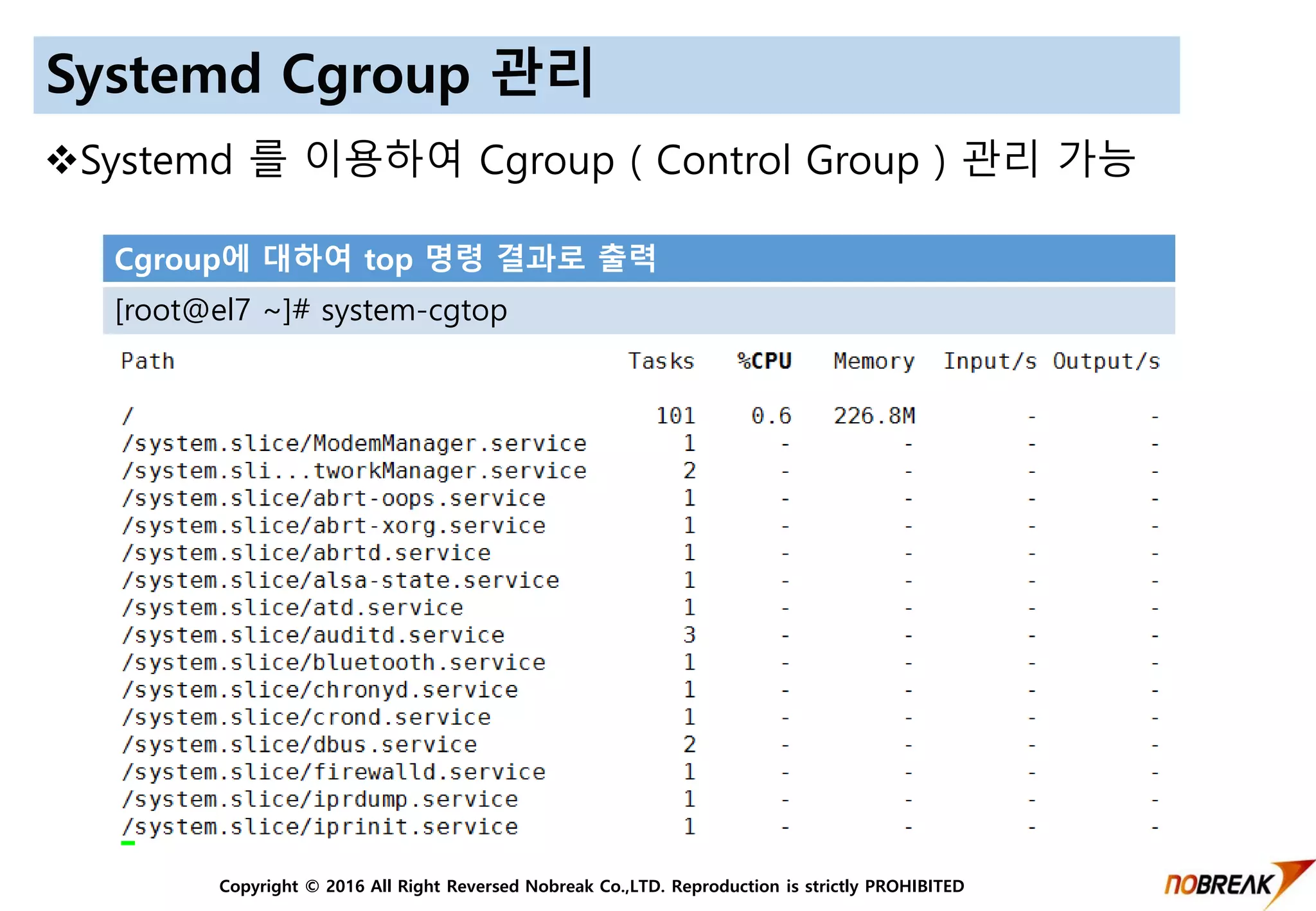Screen dimensions: 1316x911
Task: Click the 'Path' column header
Action: (148, 361)
